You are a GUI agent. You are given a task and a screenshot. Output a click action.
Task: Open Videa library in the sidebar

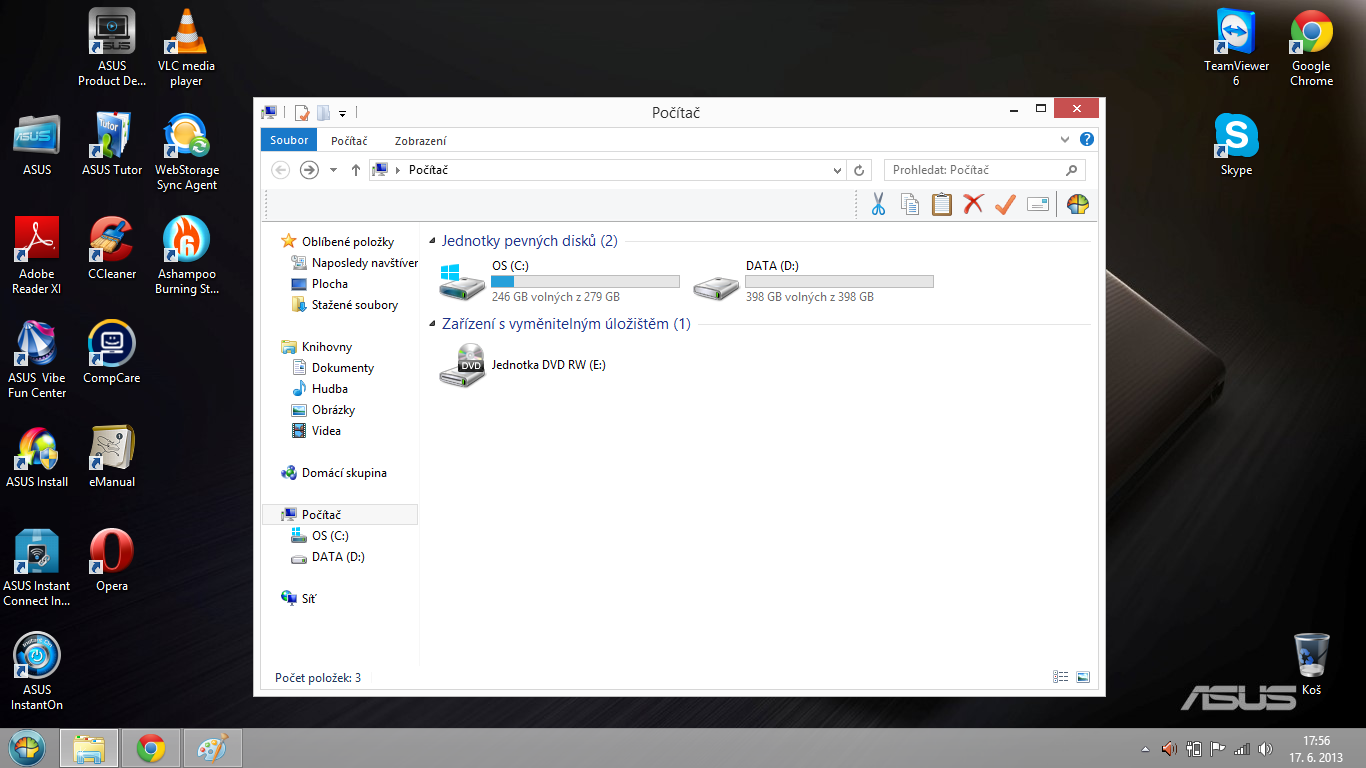point(316,431)
